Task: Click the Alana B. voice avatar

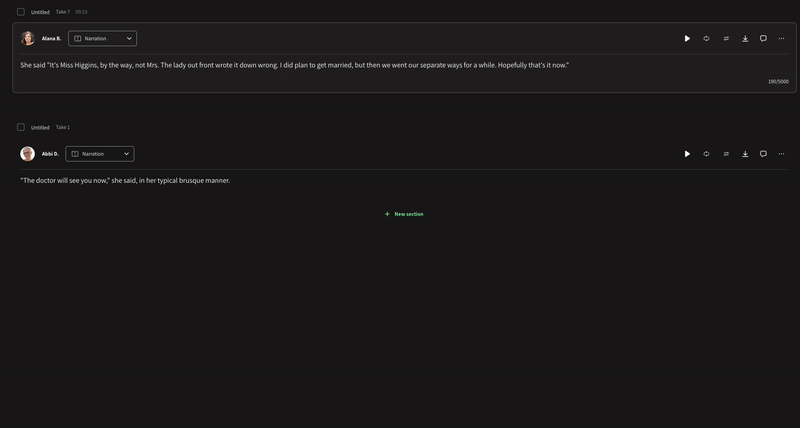Action: point(28,38)
